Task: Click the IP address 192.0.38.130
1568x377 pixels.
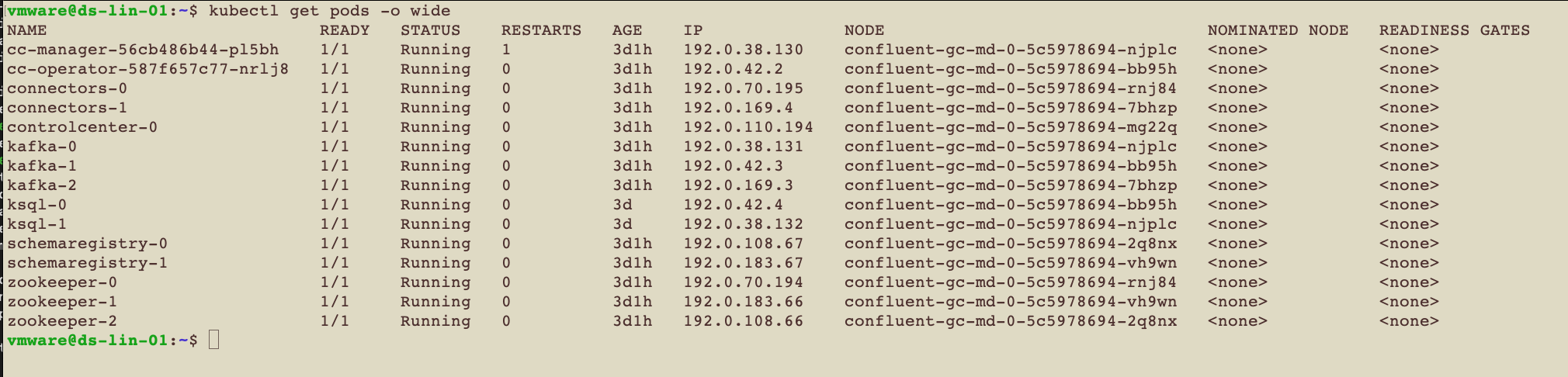Action: pos(743,50)
